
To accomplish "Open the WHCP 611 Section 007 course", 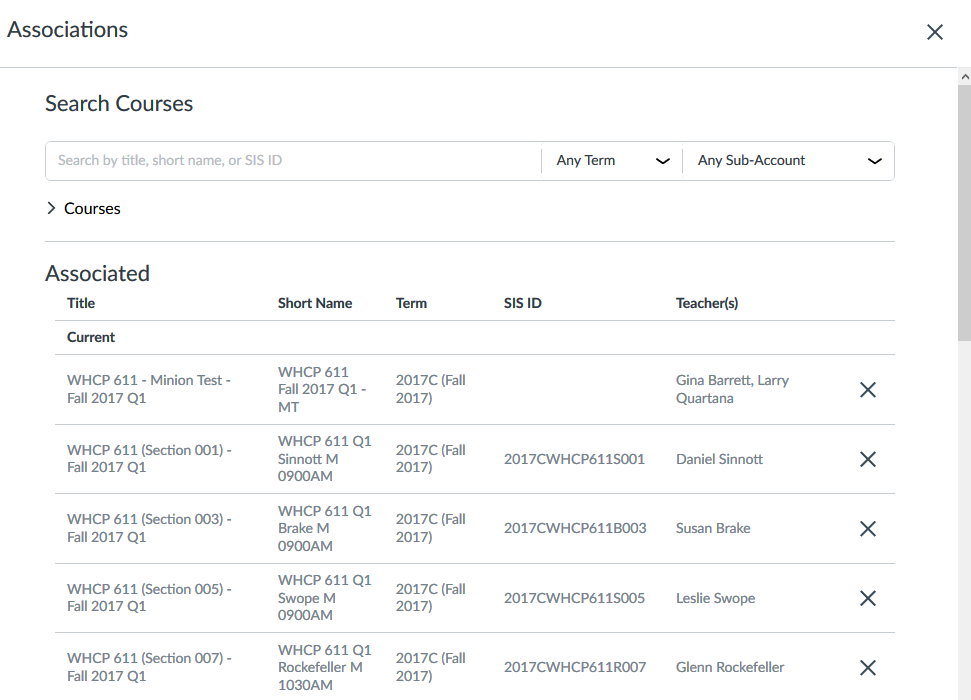I will tap(150, 667).
